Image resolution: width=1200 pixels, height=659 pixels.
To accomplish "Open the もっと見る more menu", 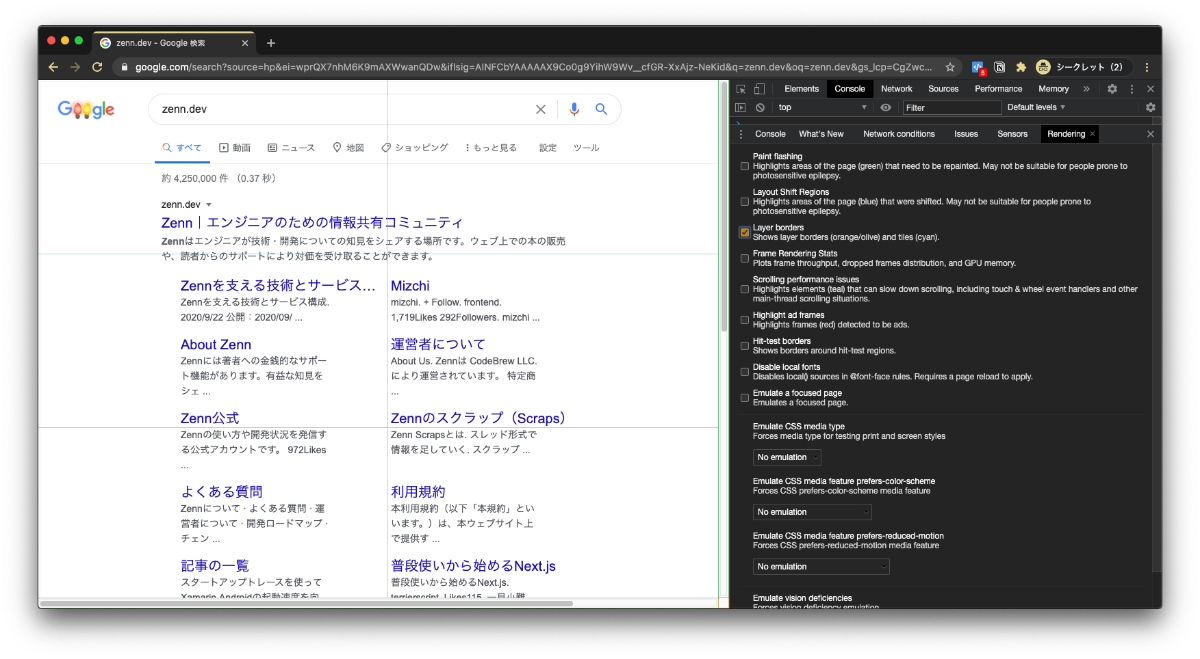I will pos(491,148).
